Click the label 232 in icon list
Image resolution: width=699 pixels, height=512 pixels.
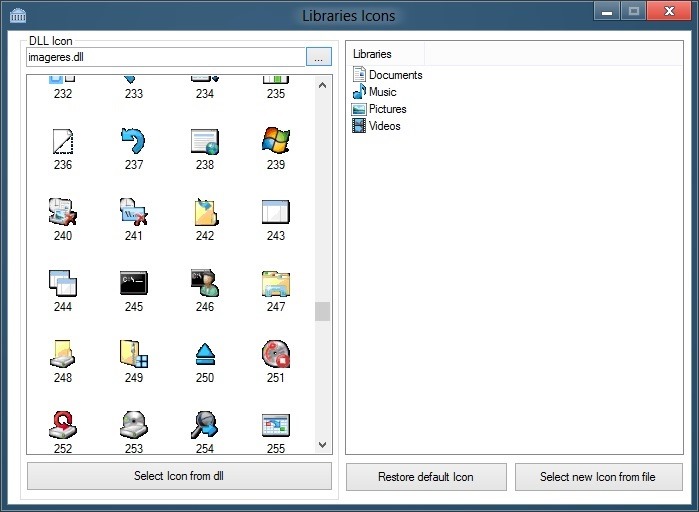click(x=63, y=94)
